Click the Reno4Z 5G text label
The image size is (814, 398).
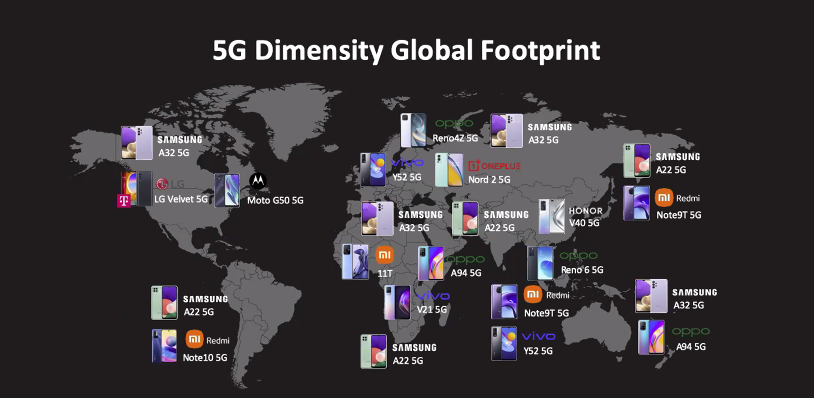pos(455,139)
